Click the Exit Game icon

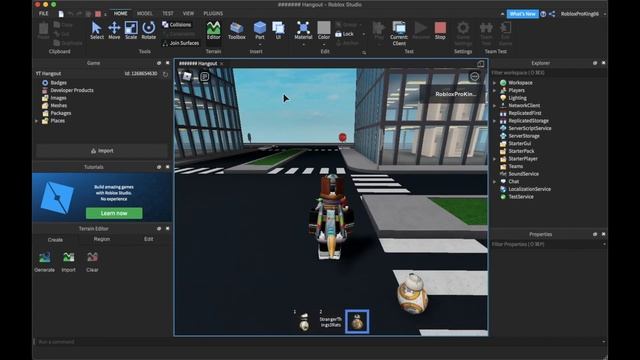(x=505, y=33)
